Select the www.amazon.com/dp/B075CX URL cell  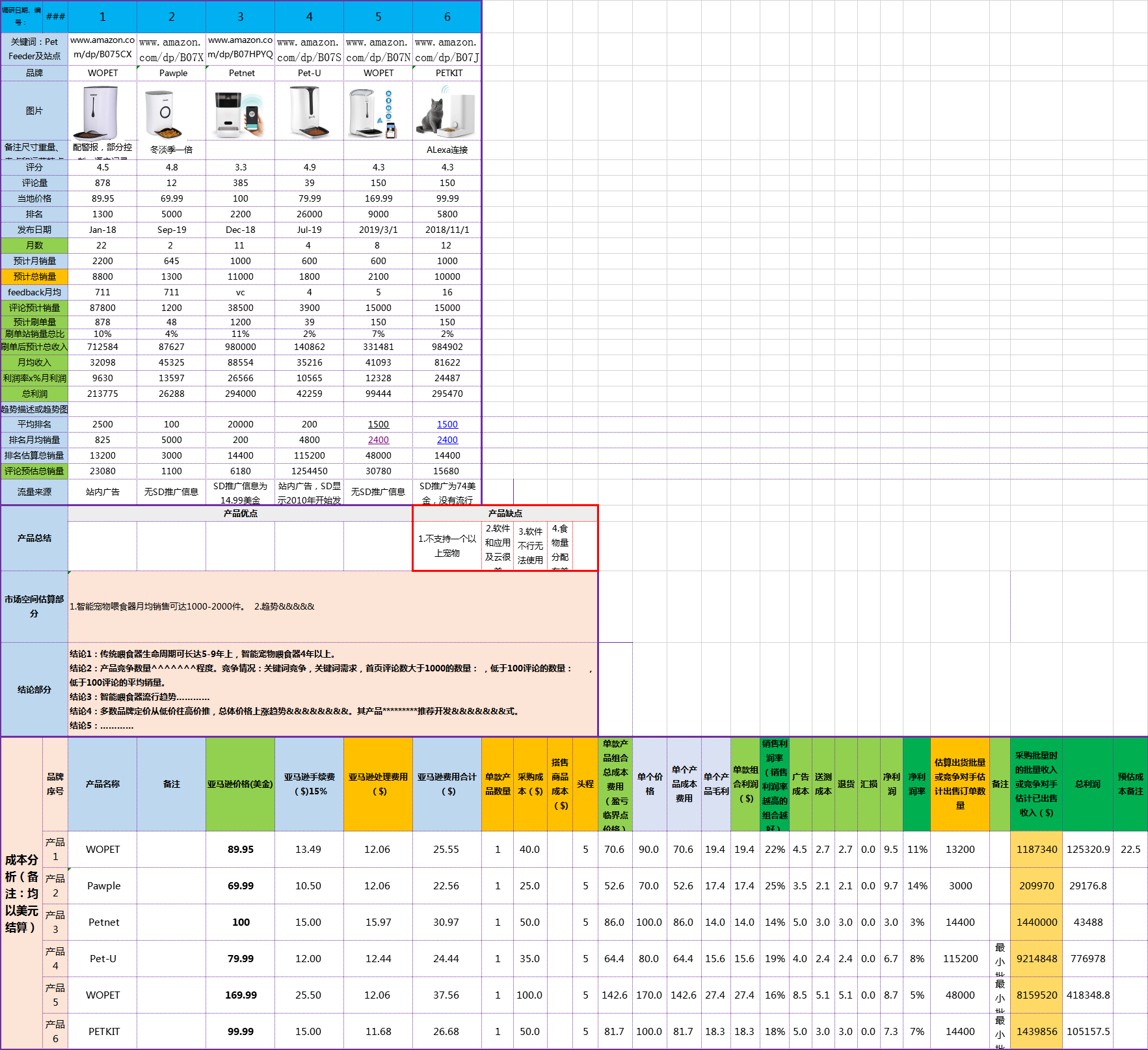tap(103, 49)
